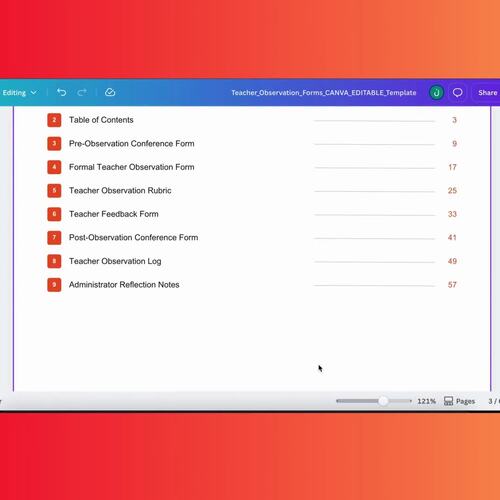Screen dimensions: 500x500
Task: Select the number 6 badge icon
Action: [54, 214]
